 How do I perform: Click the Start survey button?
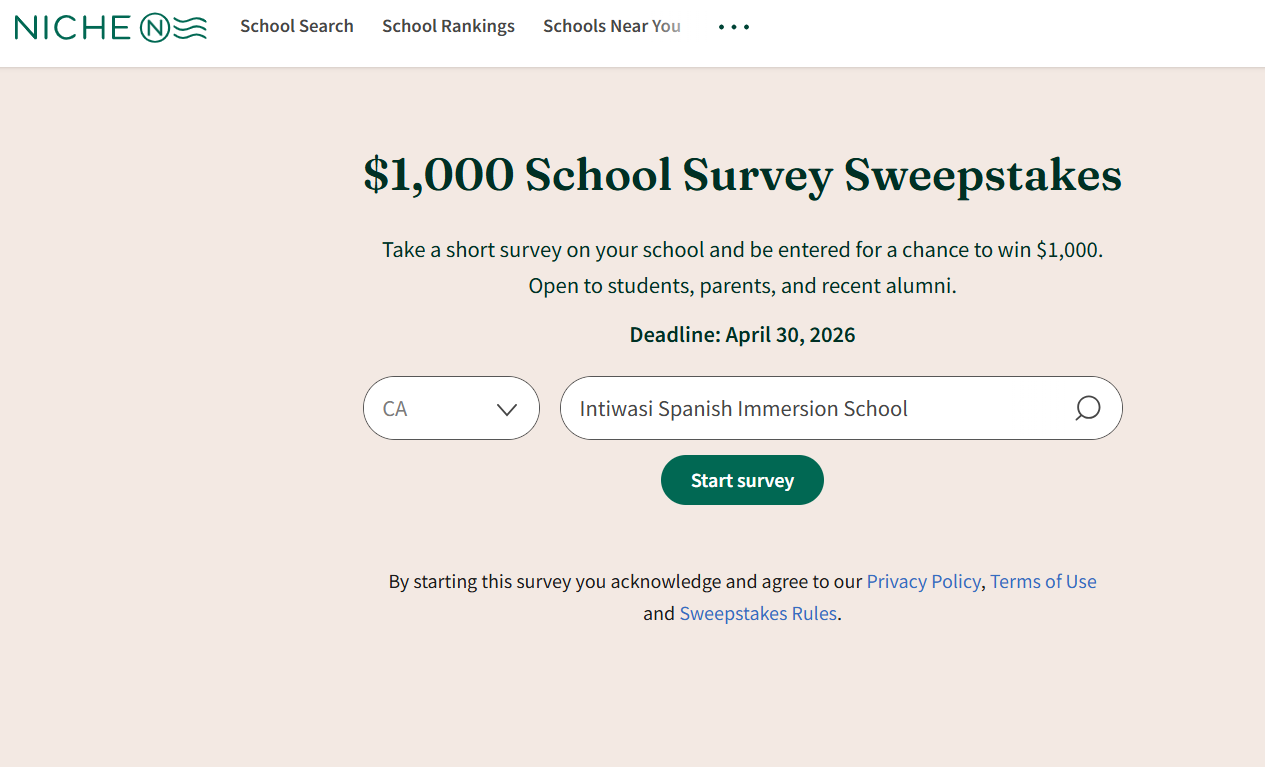[742, 480]
